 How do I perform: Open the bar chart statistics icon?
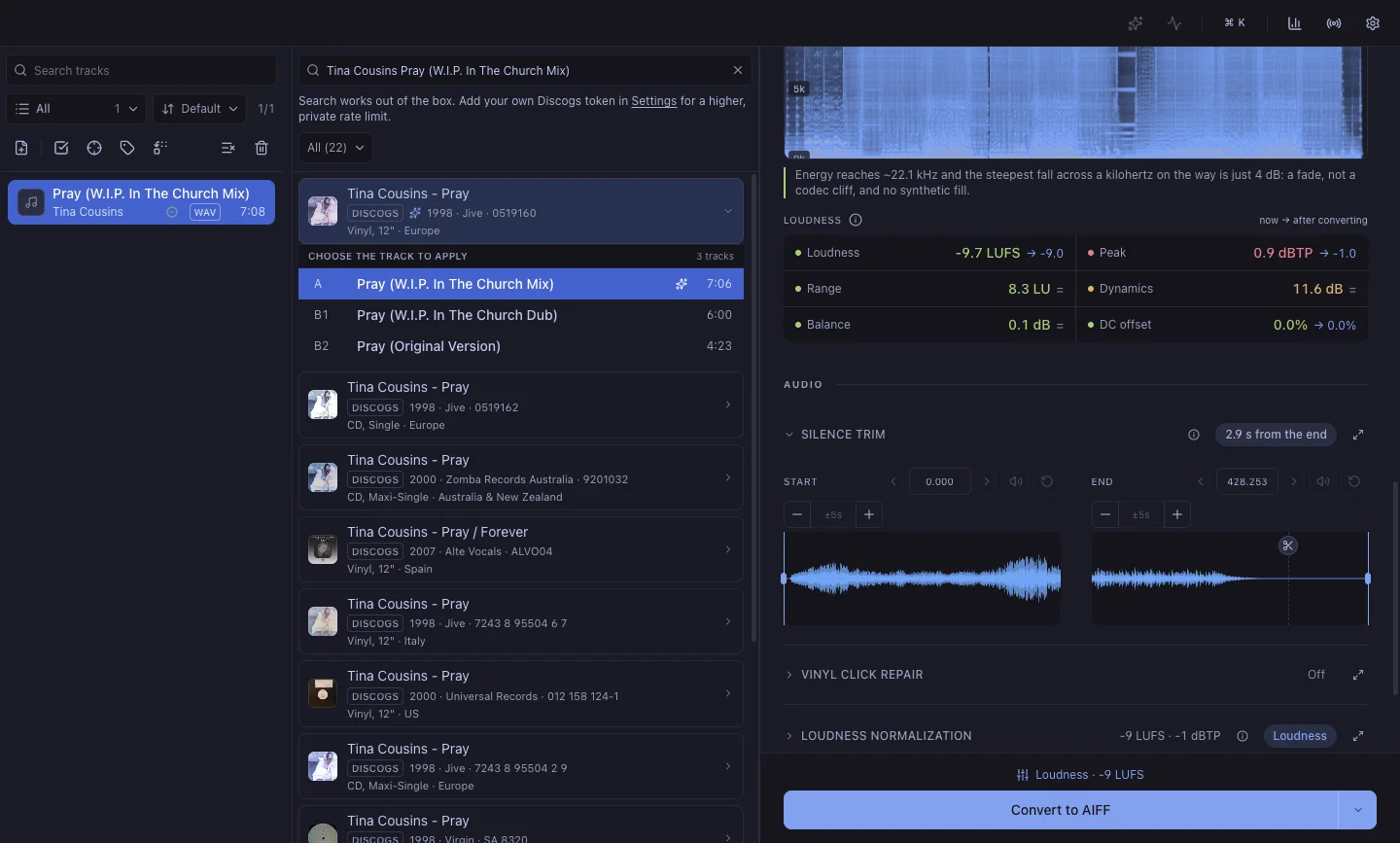coord(1294,23)
